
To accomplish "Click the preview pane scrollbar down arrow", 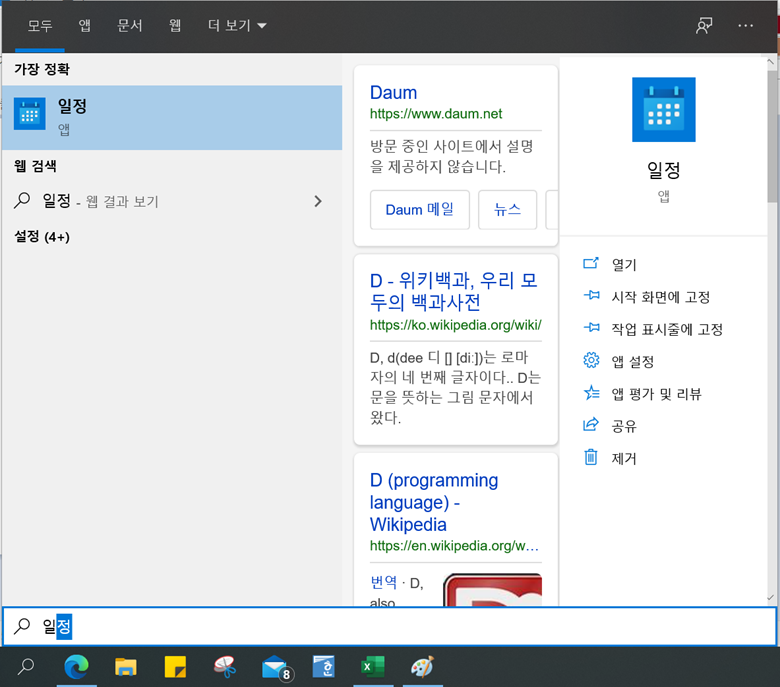I will coord(771,597).
